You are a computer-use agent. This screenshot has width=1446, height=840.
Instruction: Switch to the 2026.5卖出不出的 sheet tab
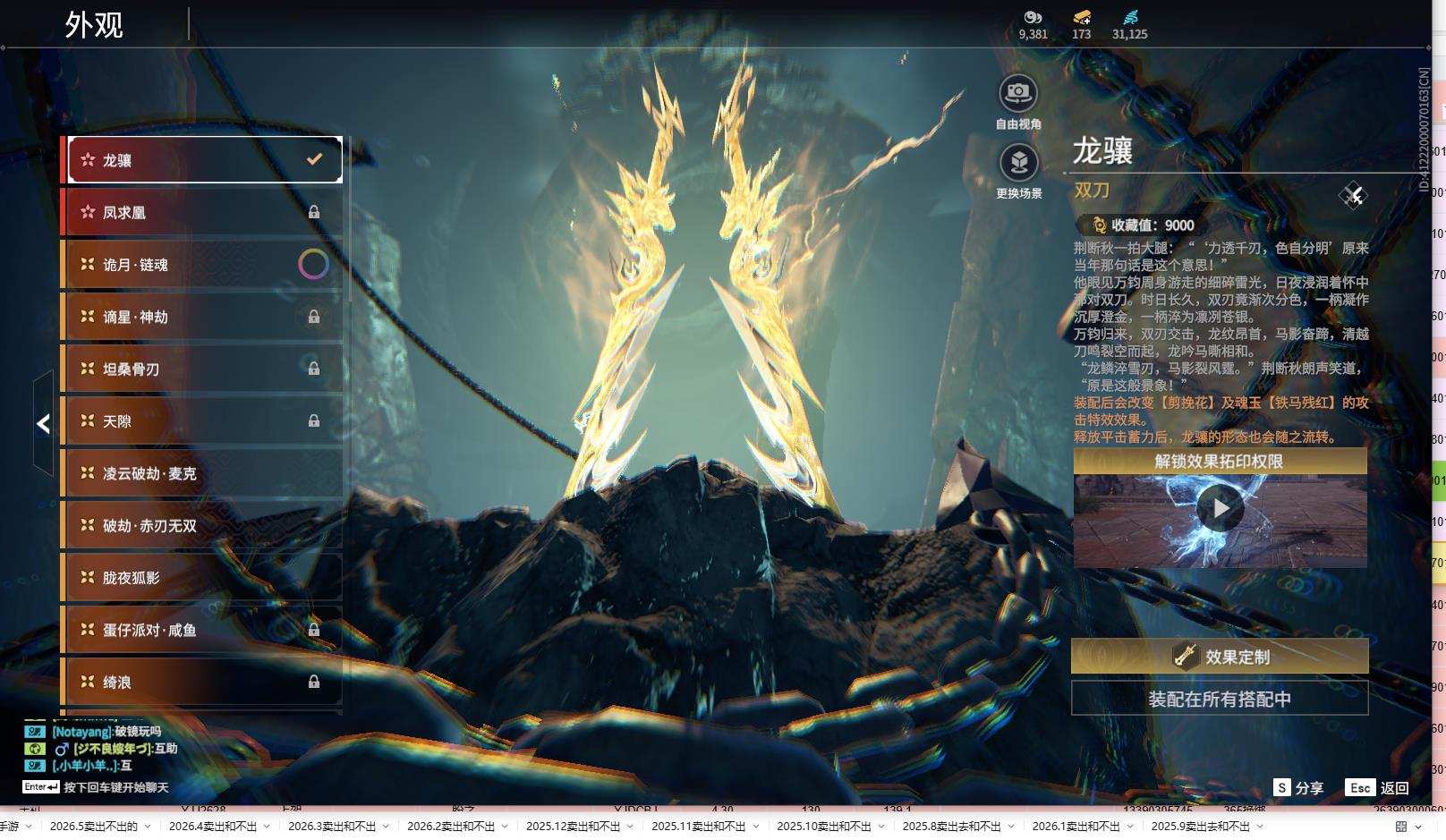94,827
